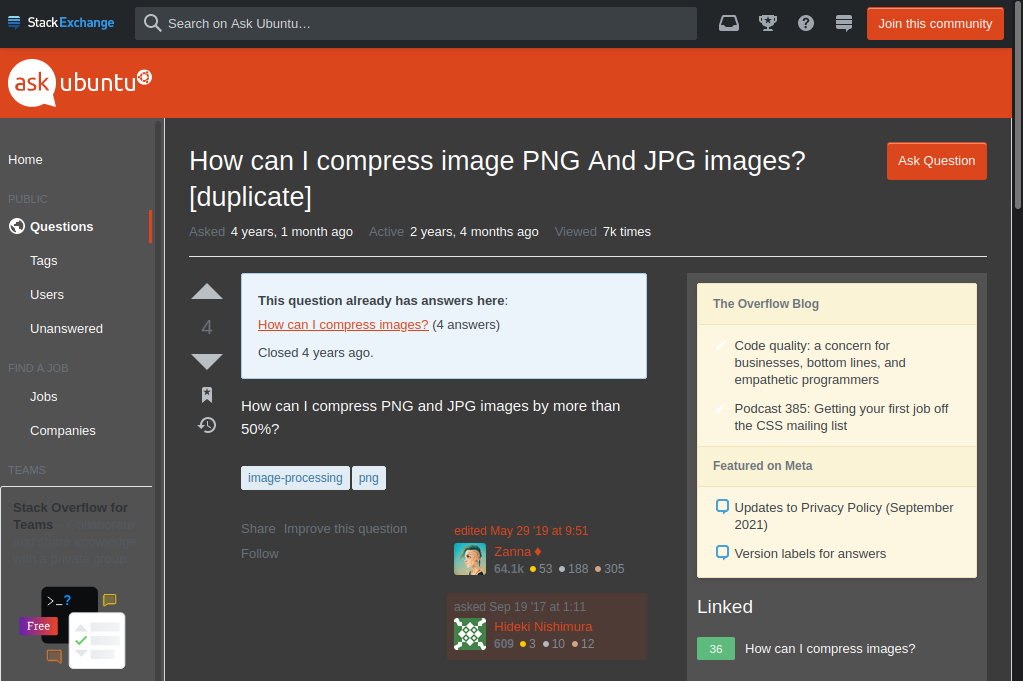Downvote the question with the down arrow
The image size is (1023, 681).
tap(207, 361)
